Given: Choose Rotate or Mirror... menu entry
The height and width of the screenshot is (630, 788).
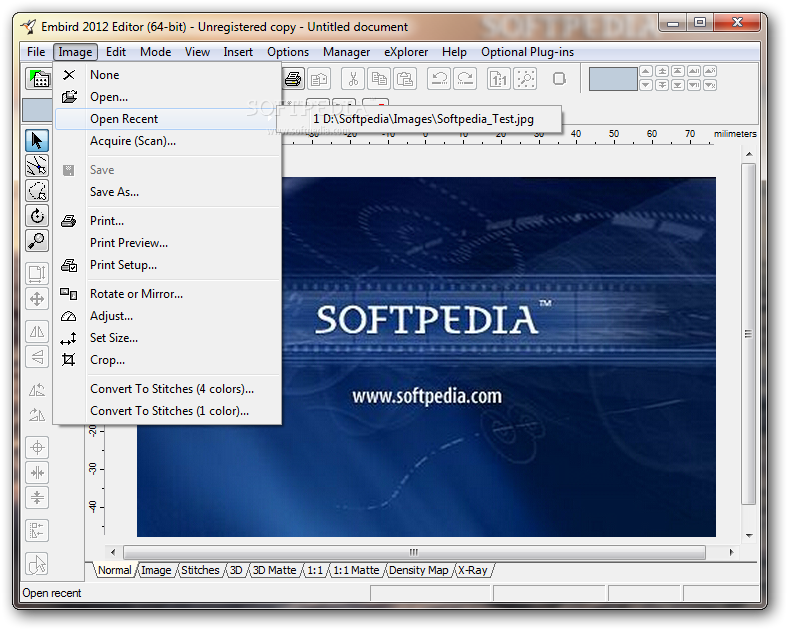Looking at the screenshot, I should click(167, 294).
